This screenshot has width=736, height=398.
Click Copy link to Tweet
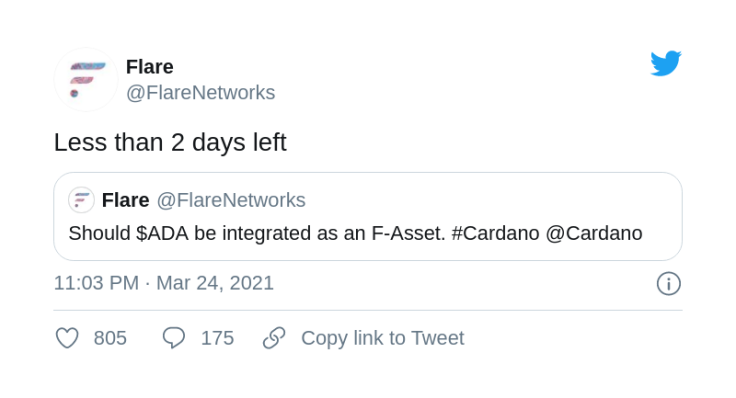coord(383,338)
